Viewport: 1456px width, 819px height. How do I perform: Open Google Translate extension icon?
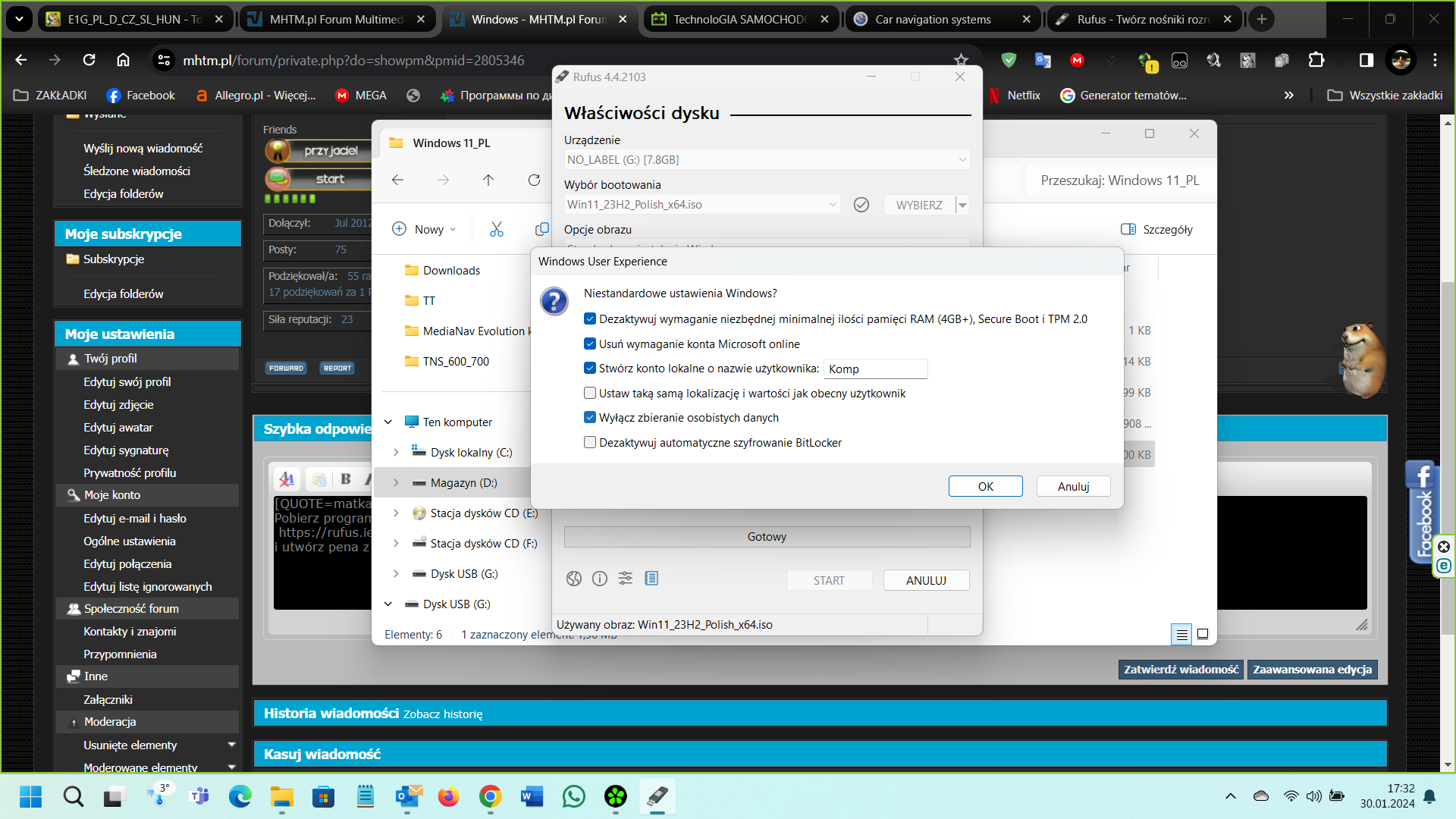(1043, 60)
